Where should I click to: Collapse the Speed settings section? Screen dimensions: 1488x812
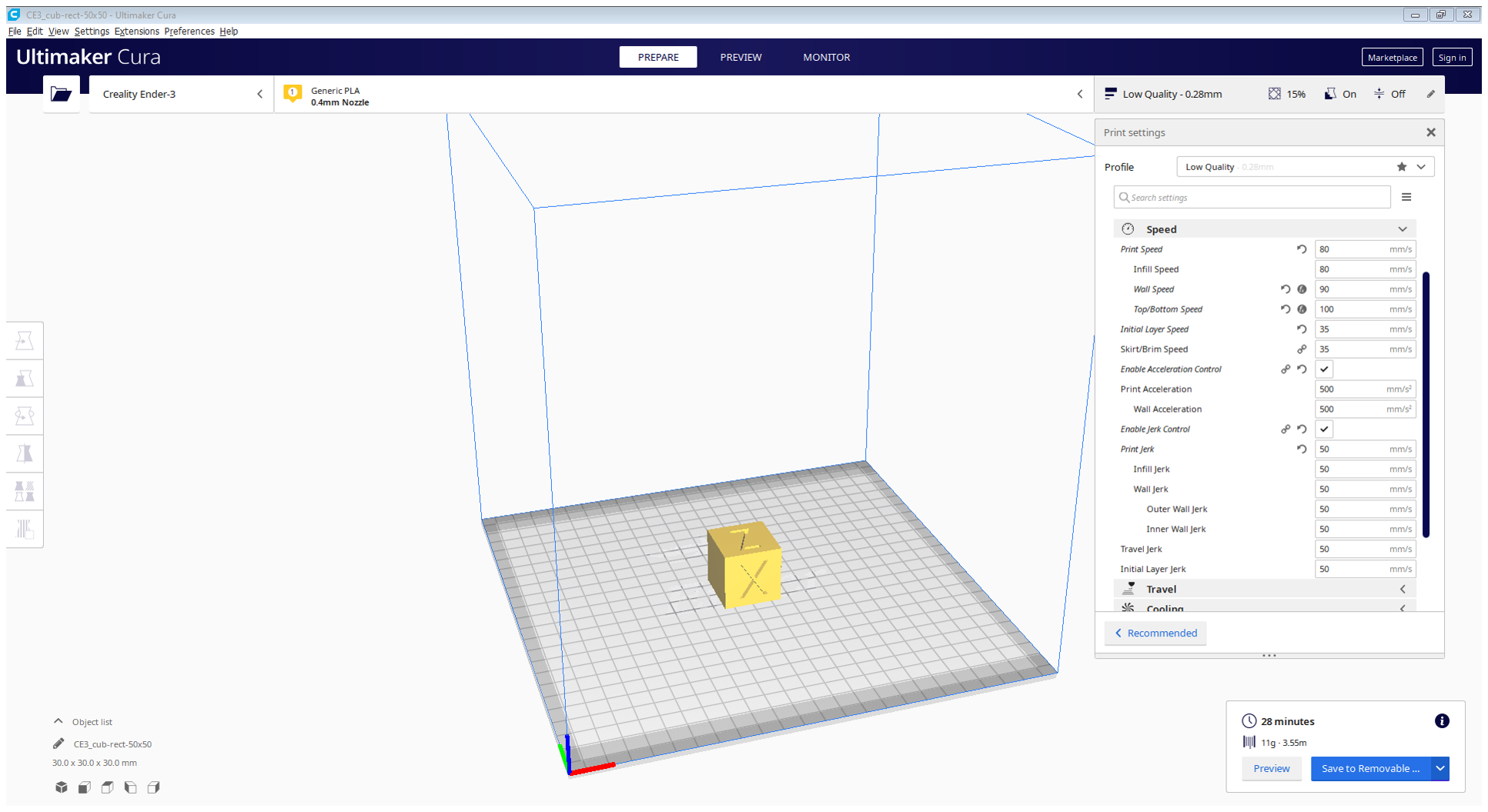[1265, 229]
